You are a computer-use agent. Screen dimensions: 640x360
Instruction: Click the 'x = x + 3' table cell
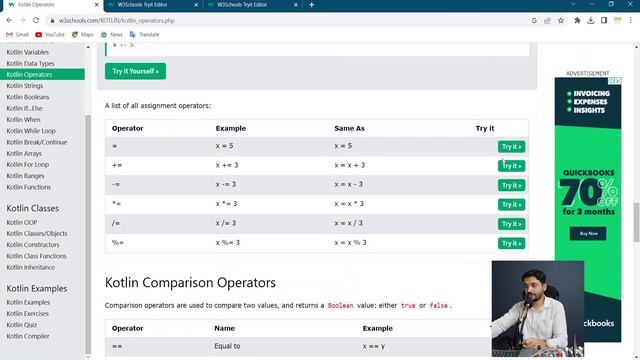click(x=350, y=165)
